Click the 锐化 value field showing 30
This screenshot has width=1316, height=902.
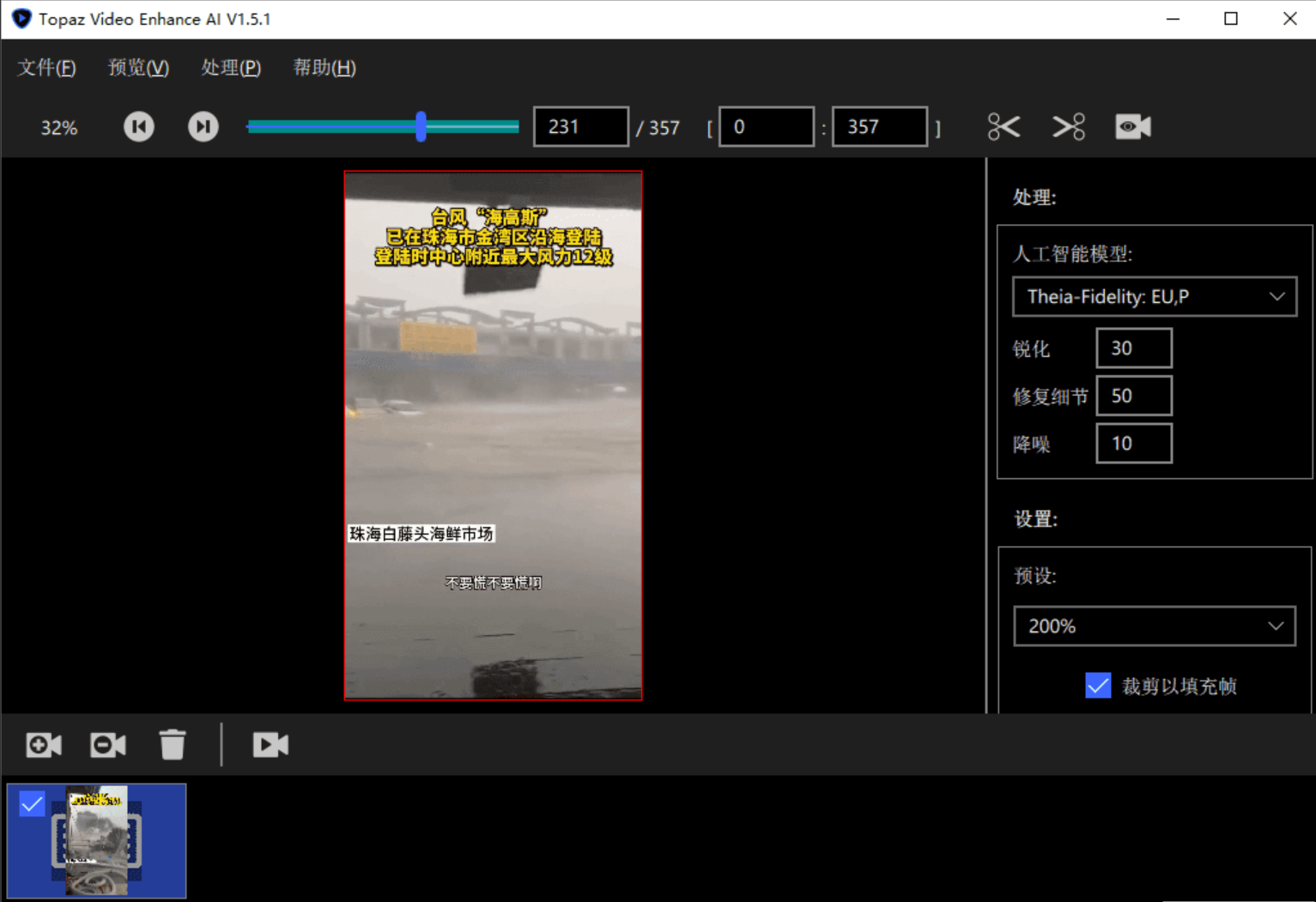click(x=1133, y=348)
